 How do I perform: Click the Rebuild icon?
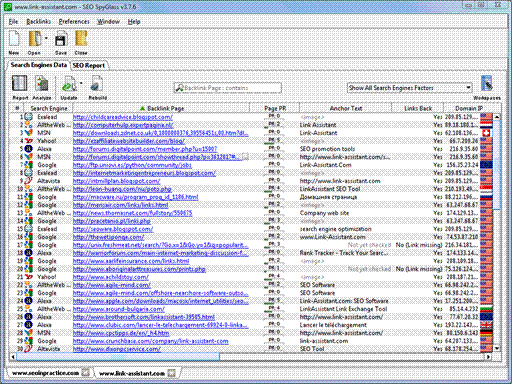97,84
